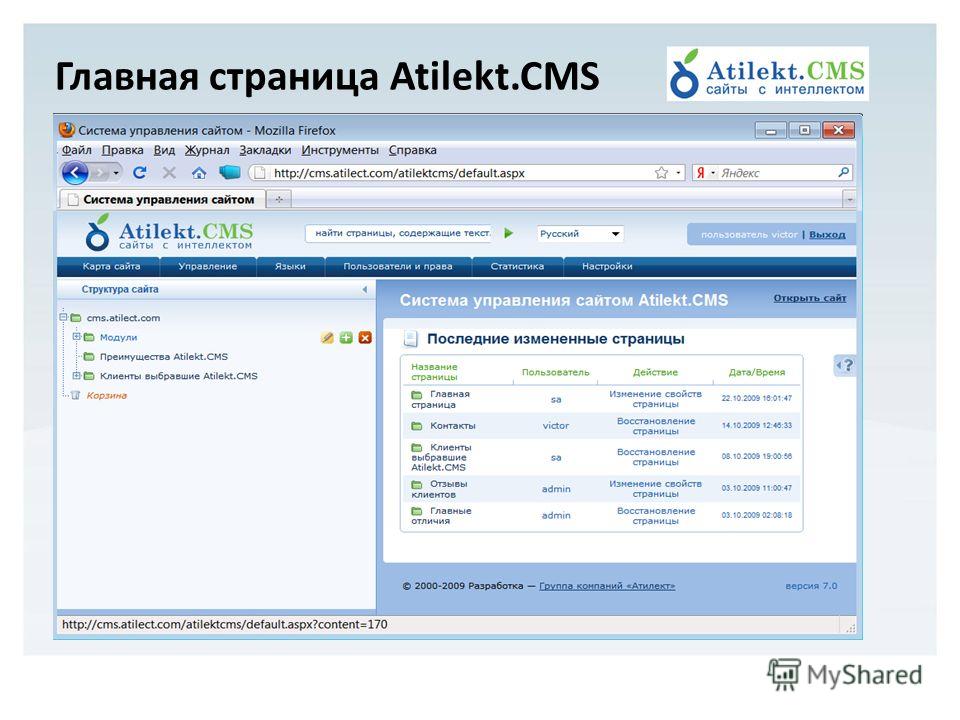
Task: Open the Файл menu
Action: point(77,150)
